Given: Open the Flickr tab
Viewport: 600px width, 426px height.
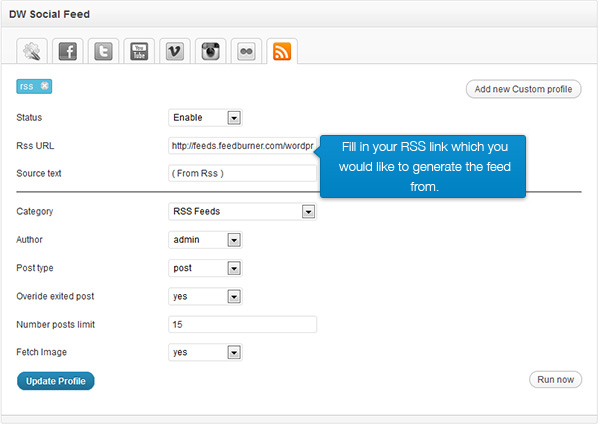Looking at the screenshot, I should click(x=246, y=51).
